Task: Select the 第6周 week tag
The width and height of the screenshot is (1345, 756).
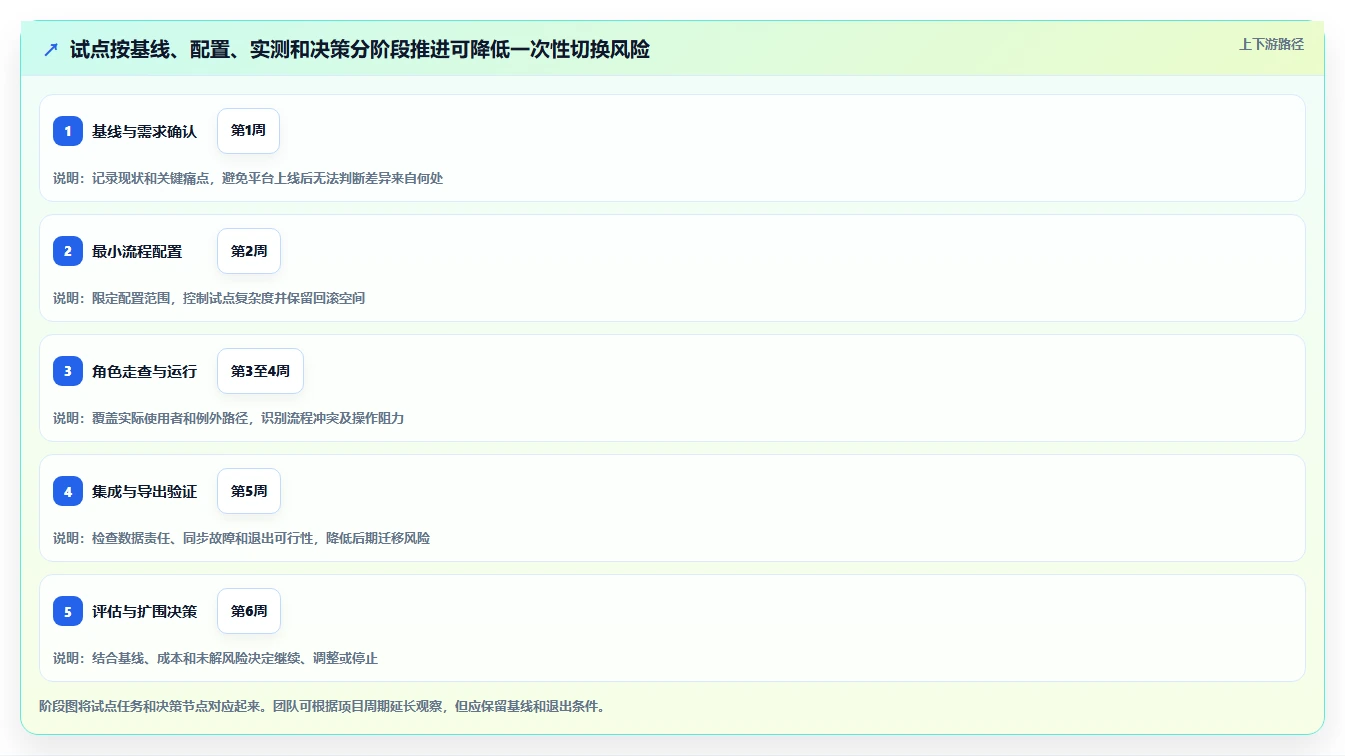Action: click(x=249, y=611)
